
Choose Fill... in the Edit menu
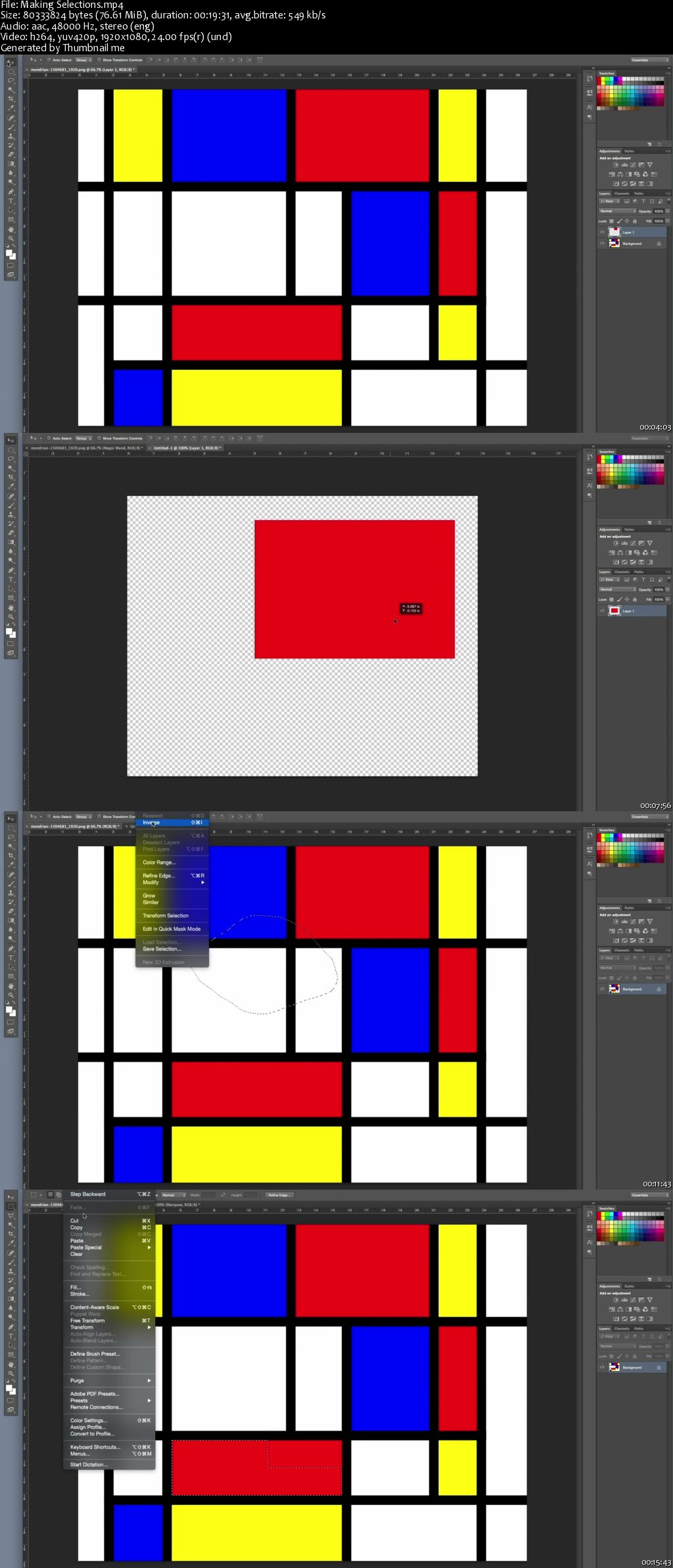point(110,1288)
